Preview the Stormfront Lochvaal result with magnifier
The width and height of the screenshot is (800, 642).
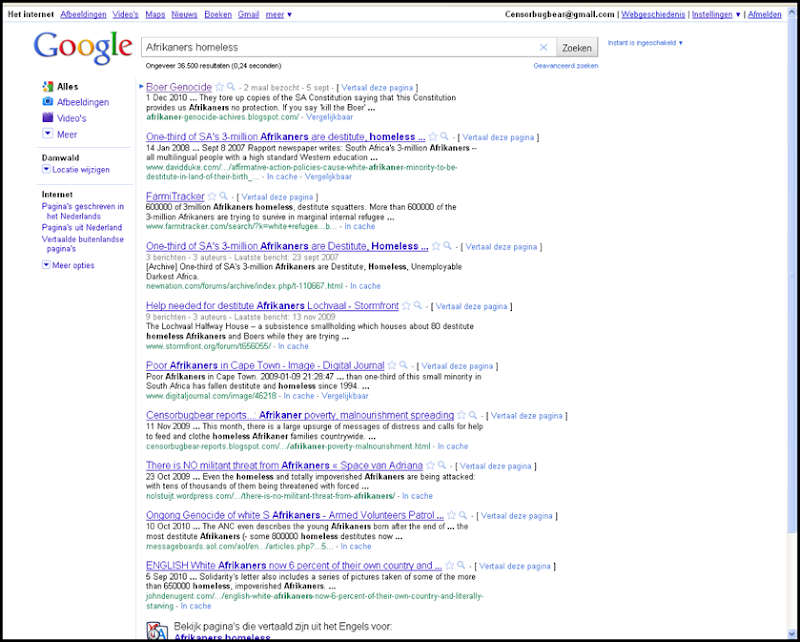click(x=417, y=306)
